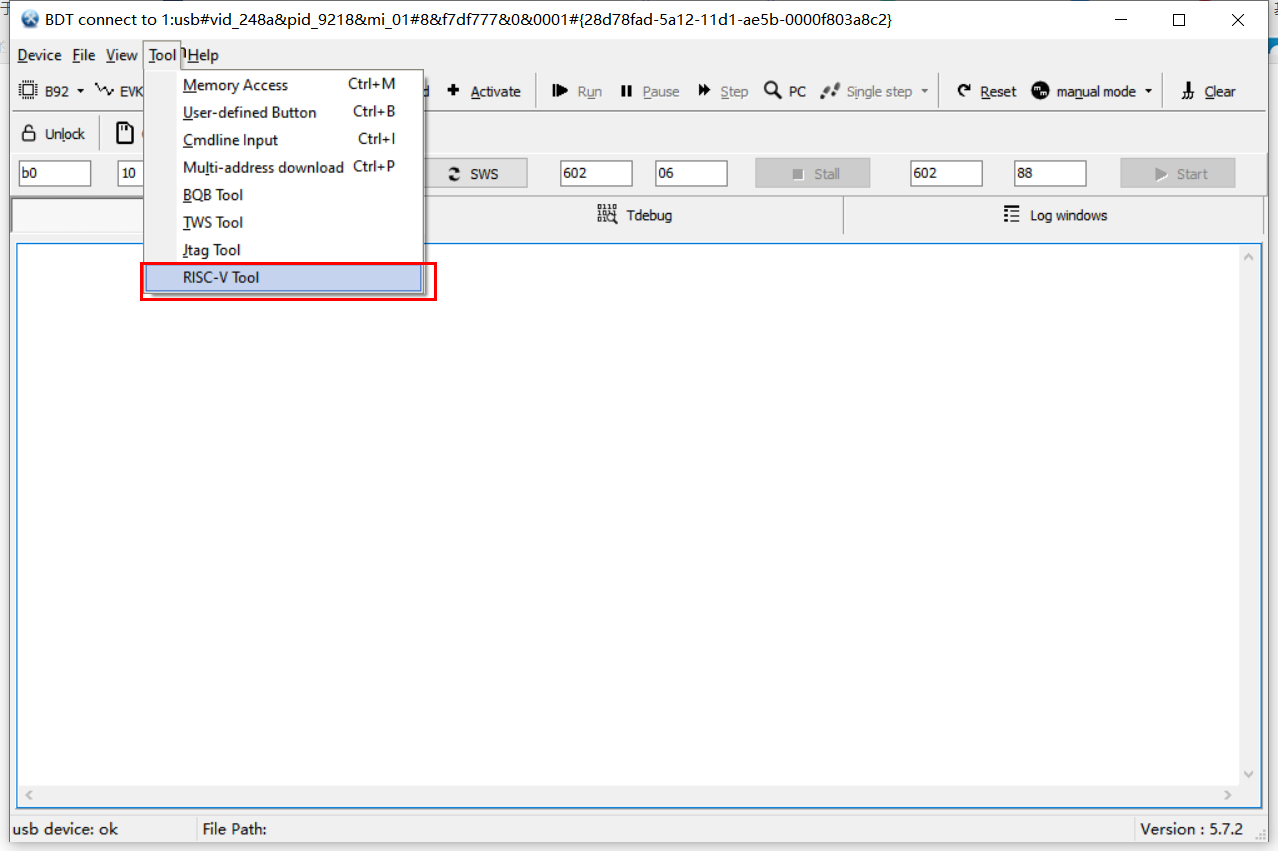Click the Unlock padlock icon

[29, 134]
